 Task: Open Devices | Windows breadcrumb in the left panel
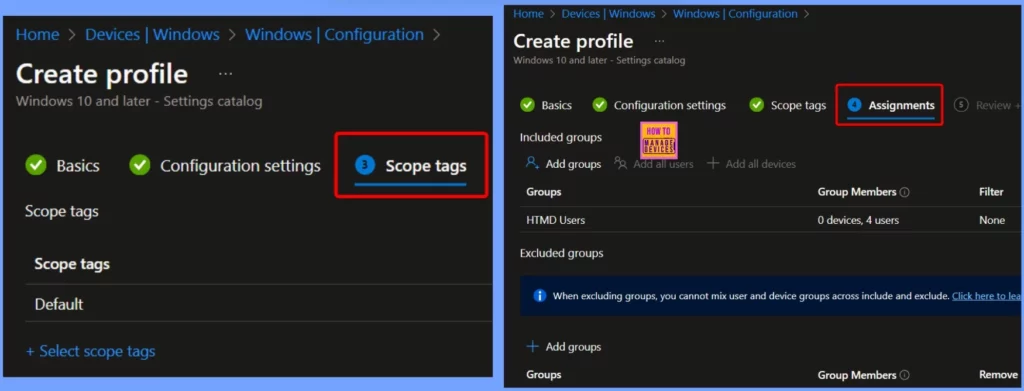tap(152, 35)
